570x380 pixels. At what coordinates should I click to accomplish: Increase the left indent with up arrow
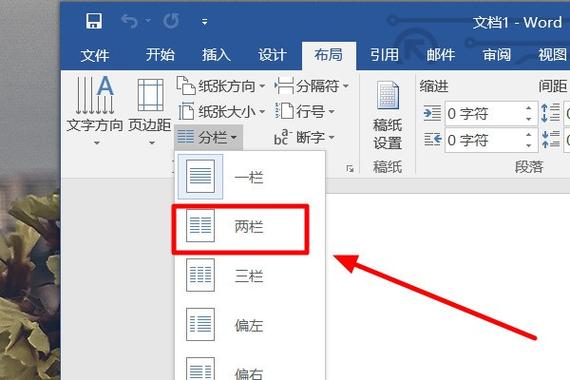click(529, 108)
